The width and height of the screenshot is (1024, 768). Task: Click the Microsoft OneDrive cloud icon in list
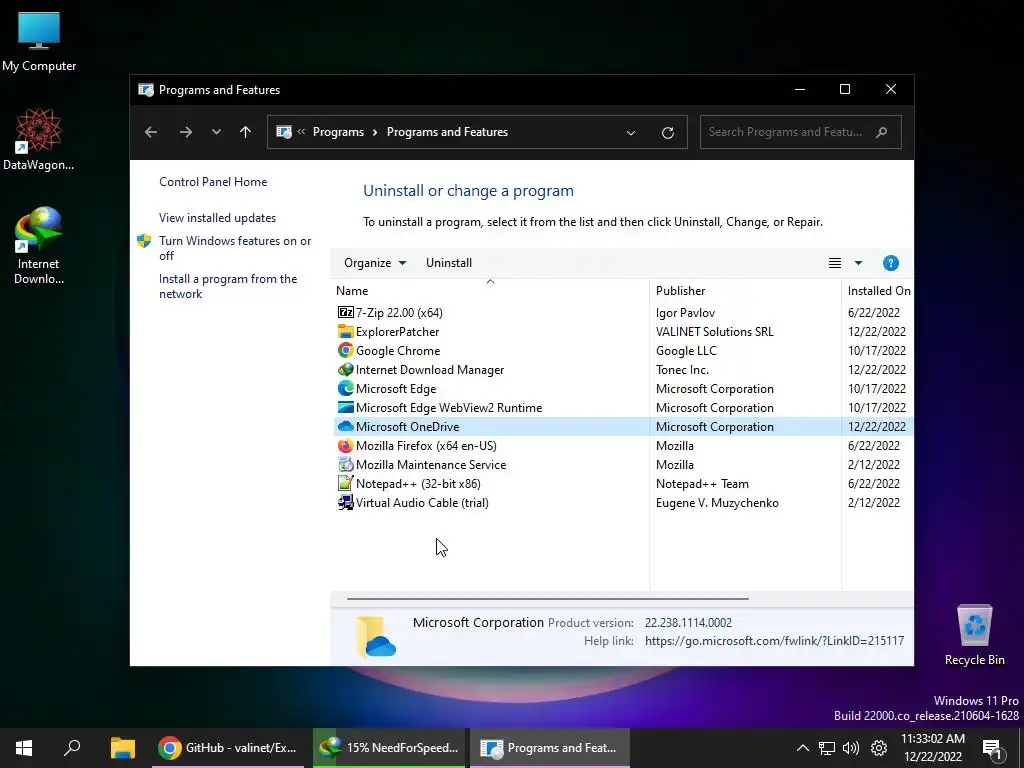345,426
